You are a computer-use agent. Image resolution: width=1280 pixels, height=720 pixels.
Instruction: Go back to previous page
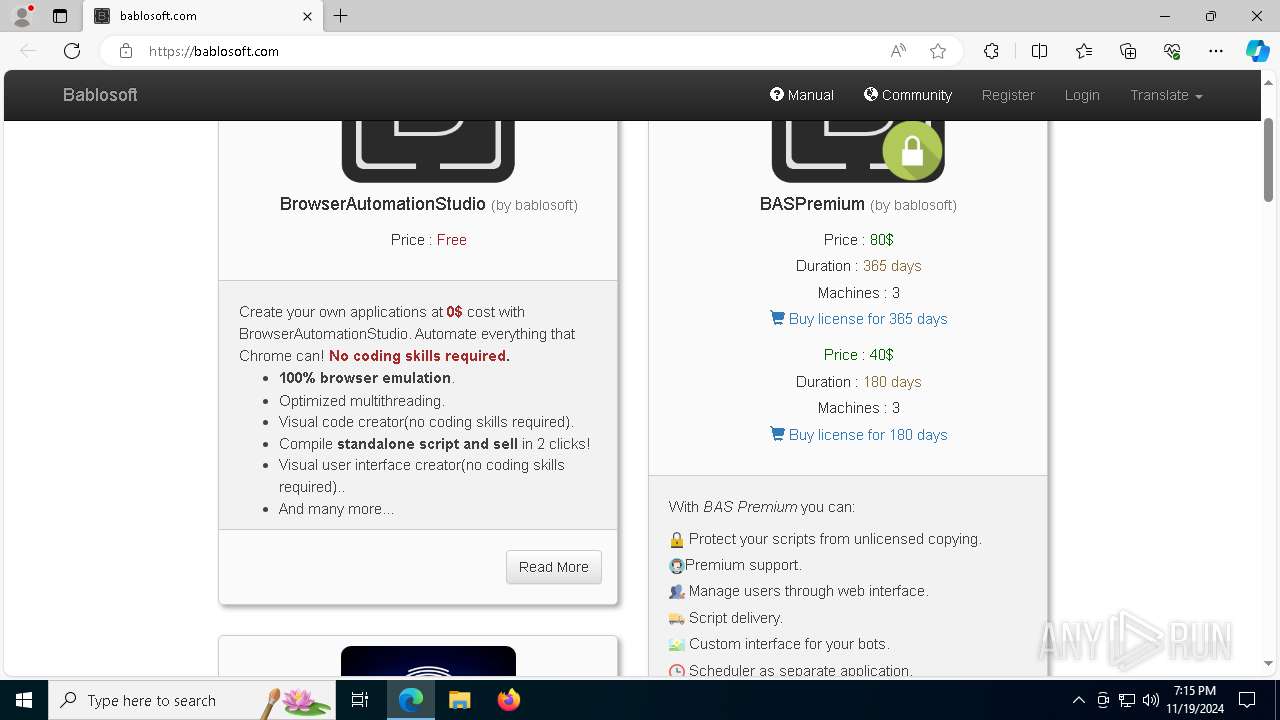click(x=28, y=51)
